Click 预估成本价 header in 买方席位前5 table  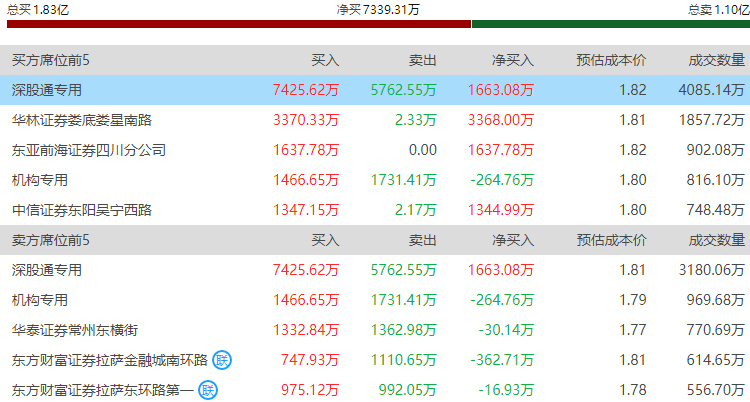point(611,60)
